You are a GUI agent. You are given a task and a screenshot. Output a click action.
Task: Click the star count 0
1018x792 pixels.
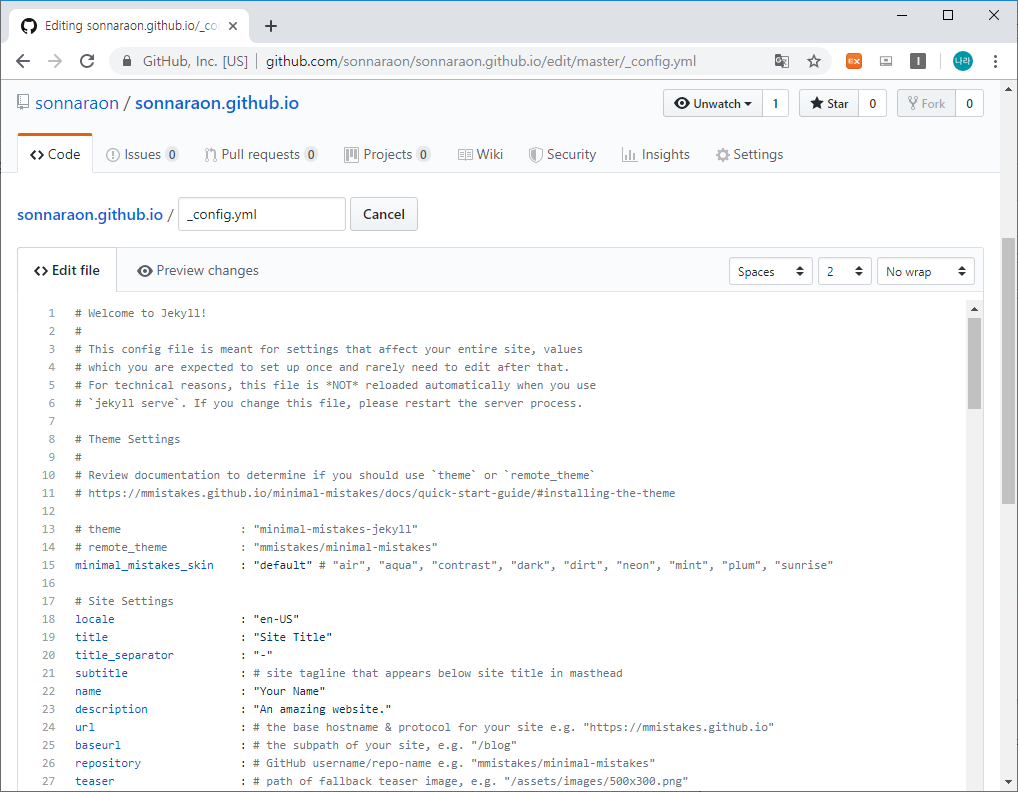873,103
